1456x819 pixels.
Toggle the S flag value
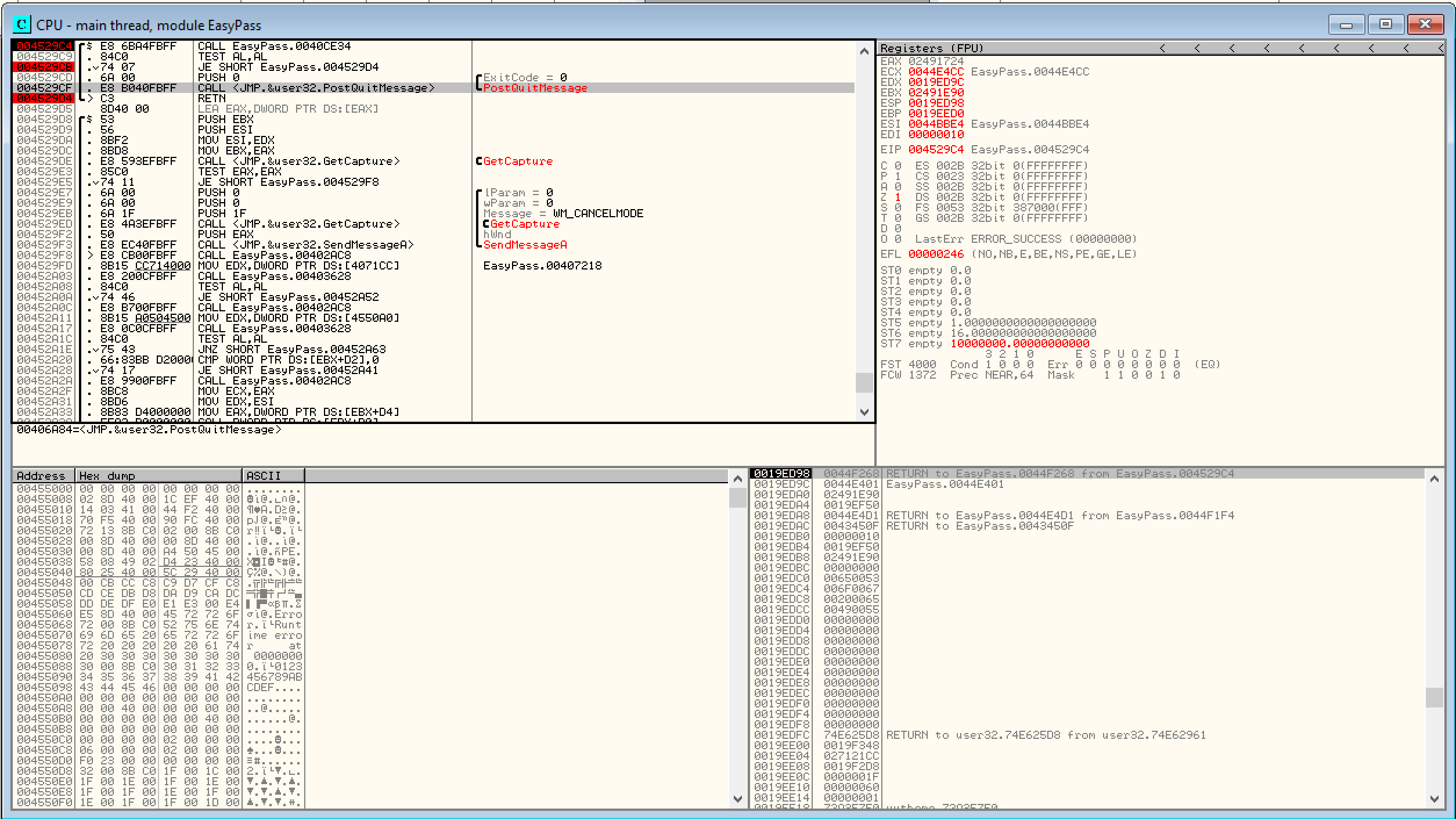[898, 207]
